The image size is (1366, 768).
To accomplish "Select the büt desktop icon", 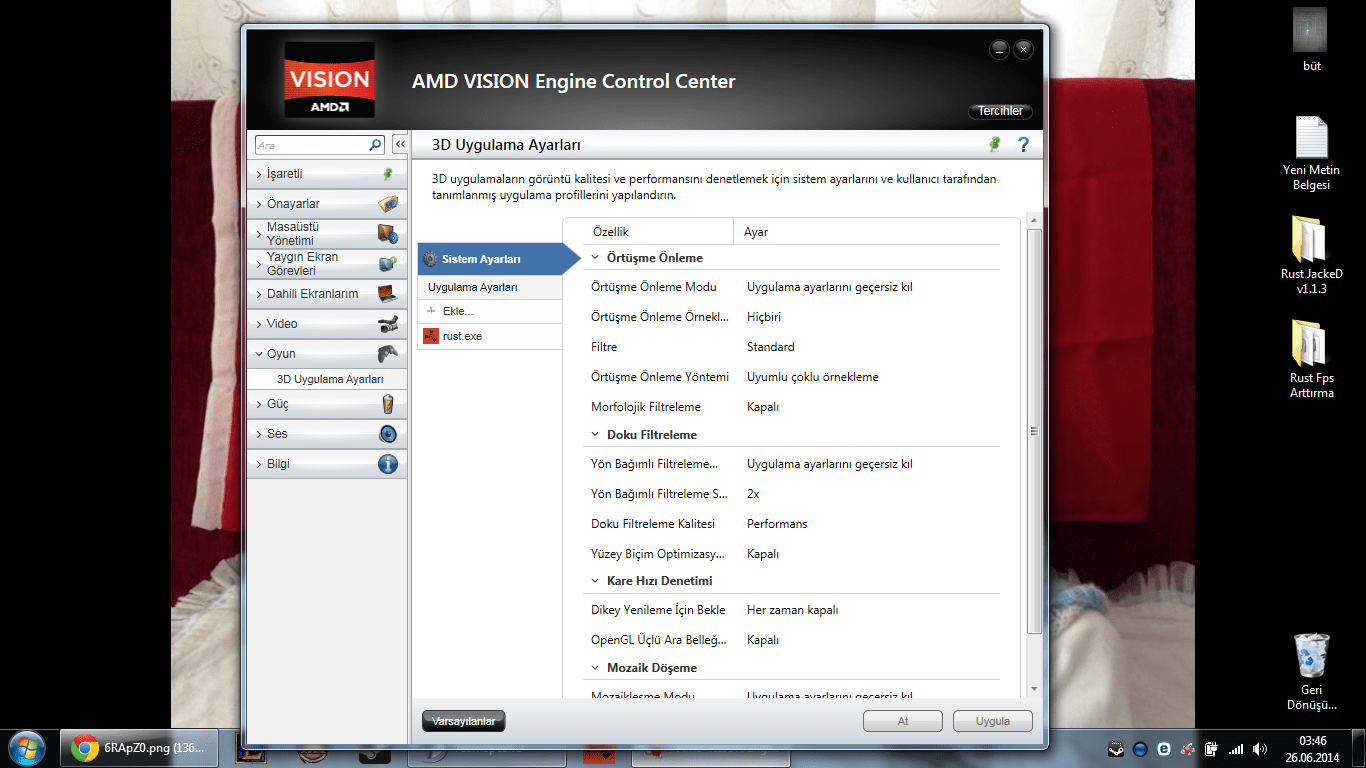I will [x=1311, y=41].
